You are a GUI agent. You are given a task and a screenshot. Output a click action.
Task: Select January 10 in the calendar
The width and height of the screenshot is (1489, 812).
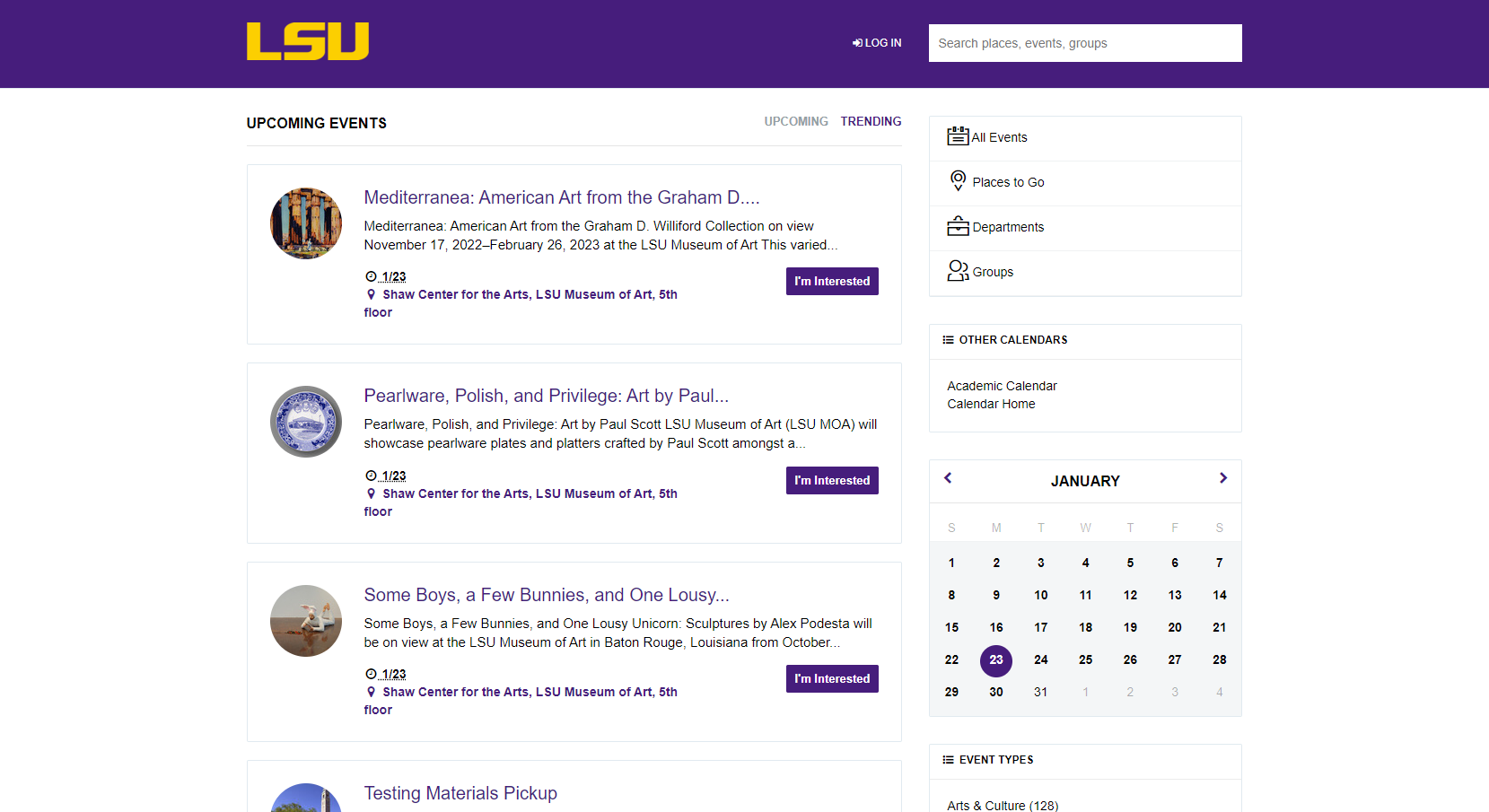tap(1040, 595)
